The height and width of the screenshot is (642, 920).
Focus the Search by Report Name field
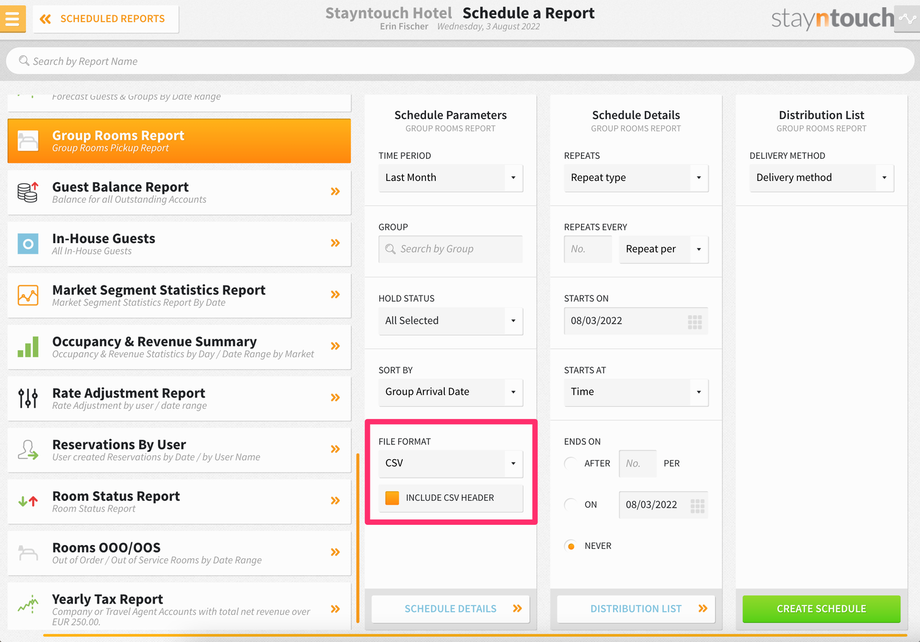click(x=460, y=61)
